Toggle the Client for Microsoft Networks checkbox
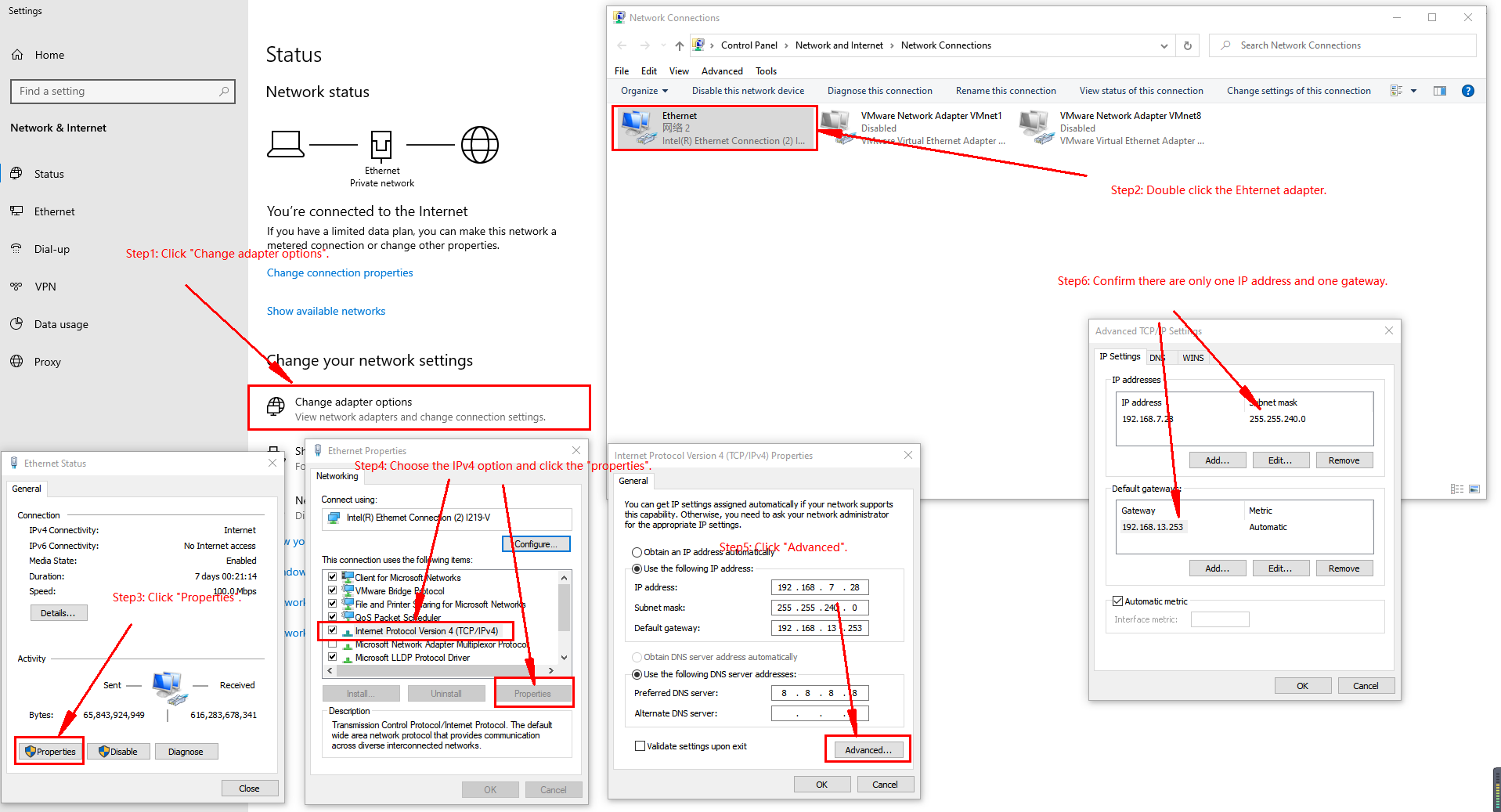 pyautogui.click(x=333, y=577)
